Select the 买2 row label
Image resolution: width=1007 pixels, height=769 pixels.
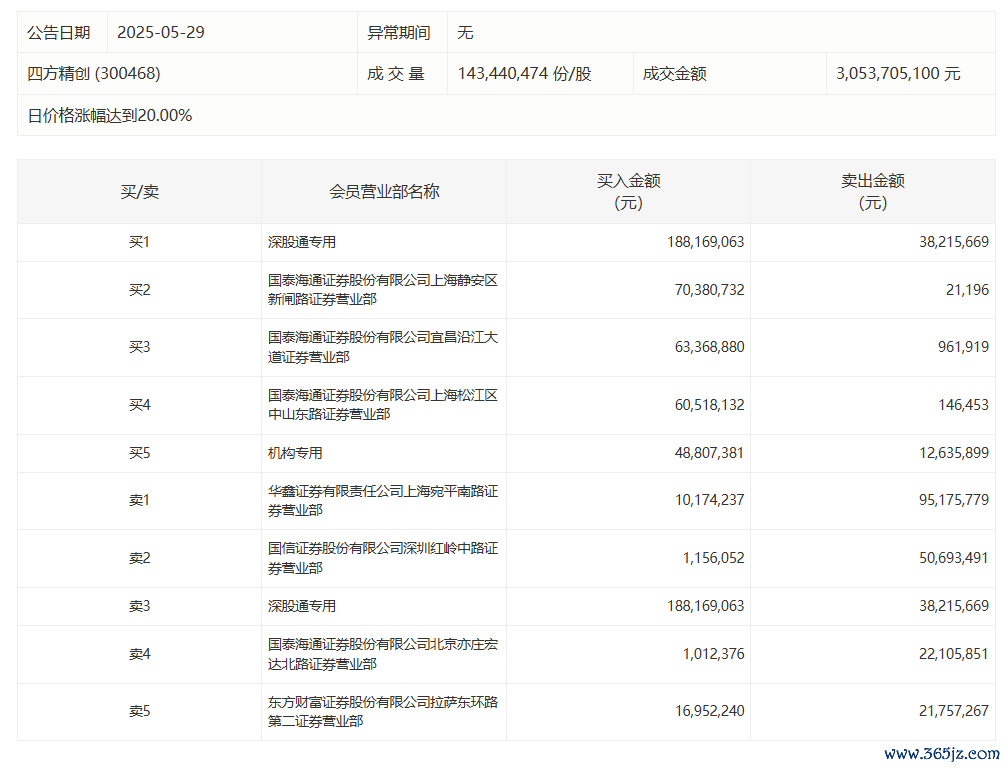point(139,290)
